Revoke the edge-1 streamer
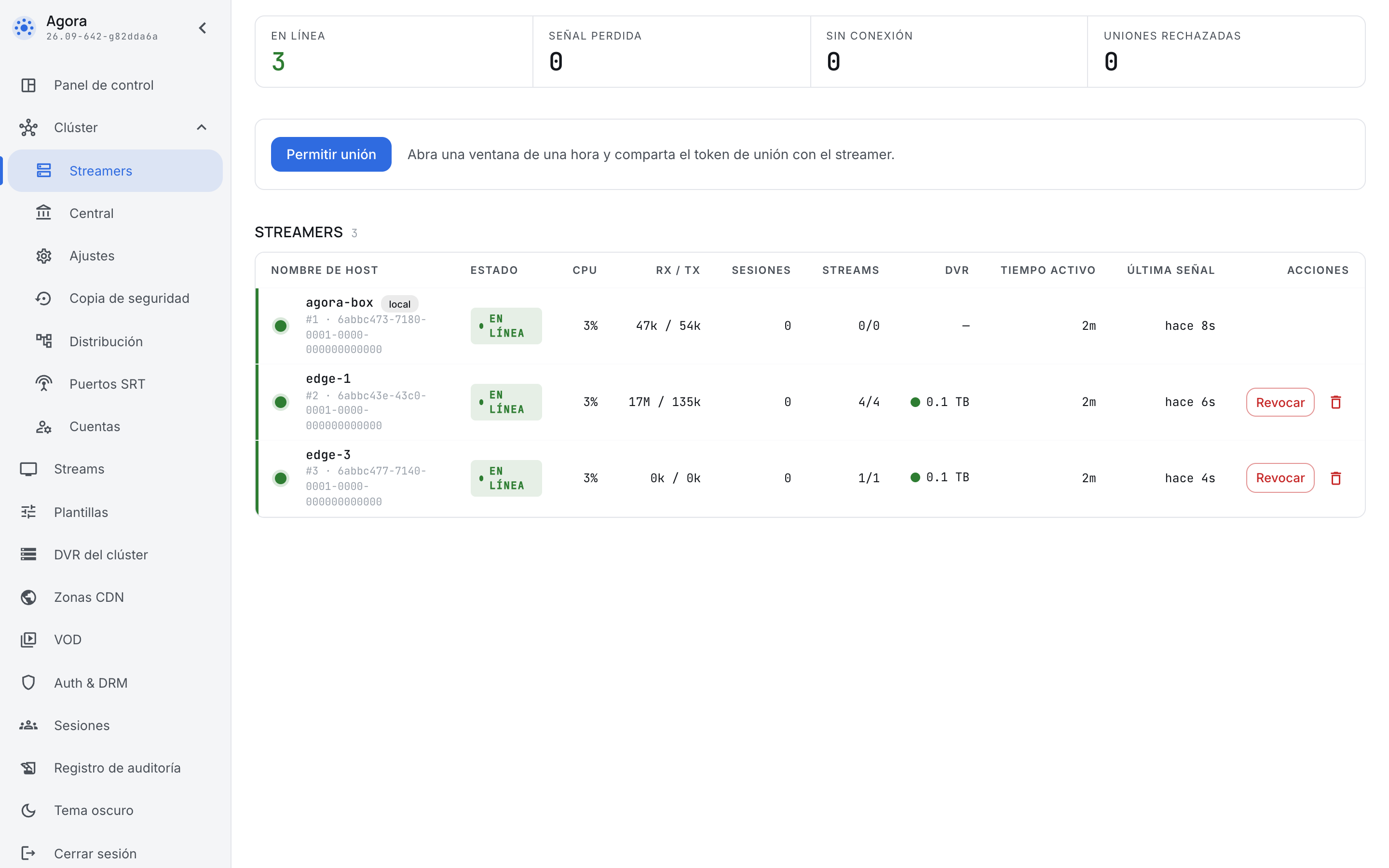This screenshot has height=868, width=1389. [x=1280, y=403]
